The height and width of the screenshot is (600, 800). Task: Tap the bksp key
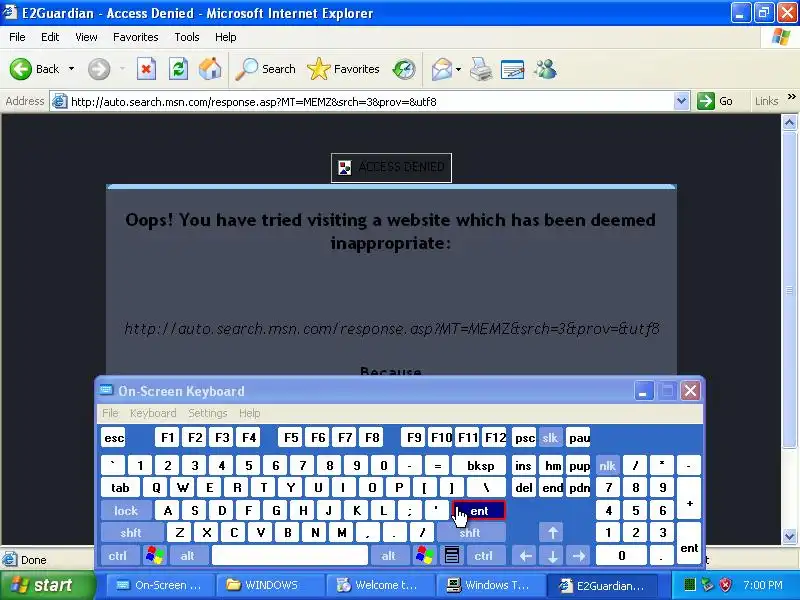point(480,465)
